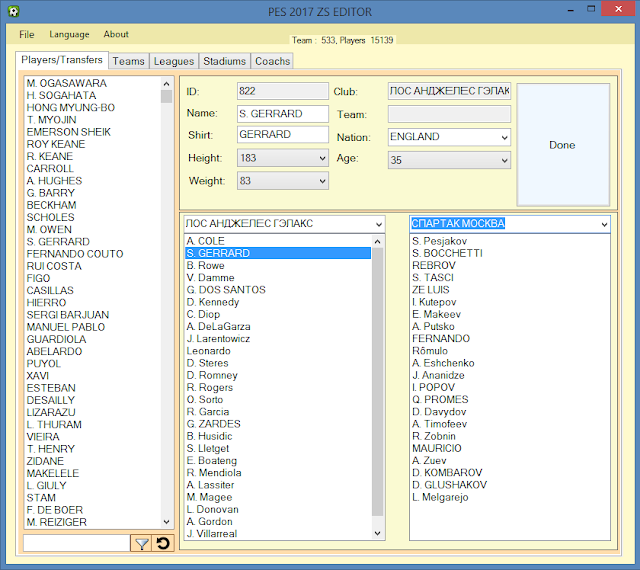Select D. GLUSHAKOV in the Spartak squad
This screenshot has width=640, height=570.
(449, 485)
